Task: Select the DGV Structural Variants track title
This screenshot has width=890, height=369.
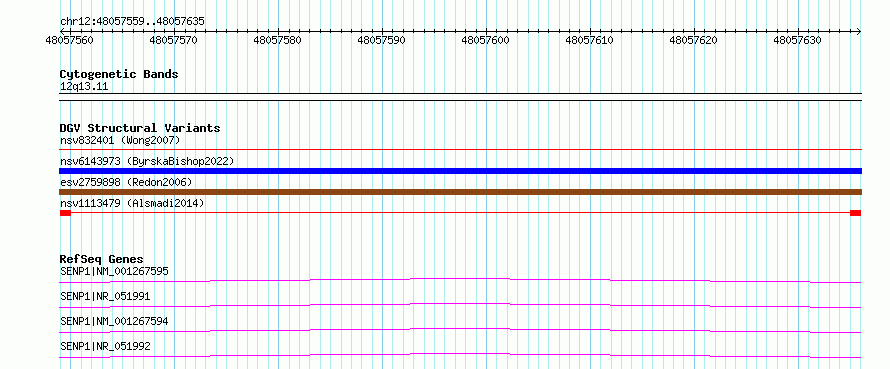Action: tap(140, 128)
